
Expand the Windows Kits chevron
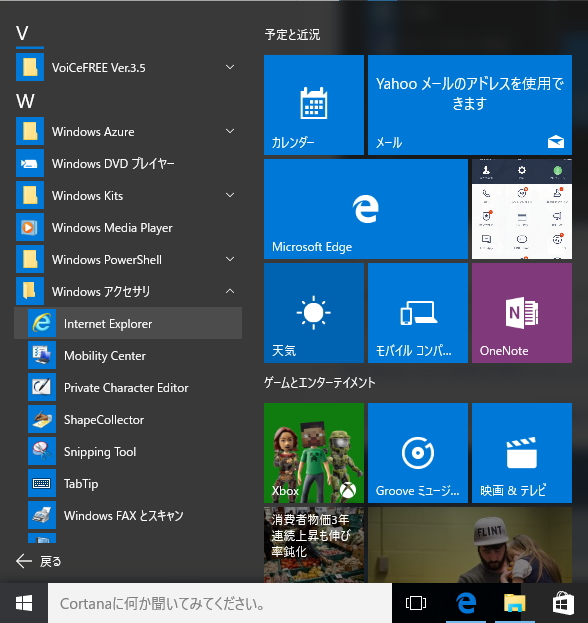pyautogui.click(x=230, y=195)
